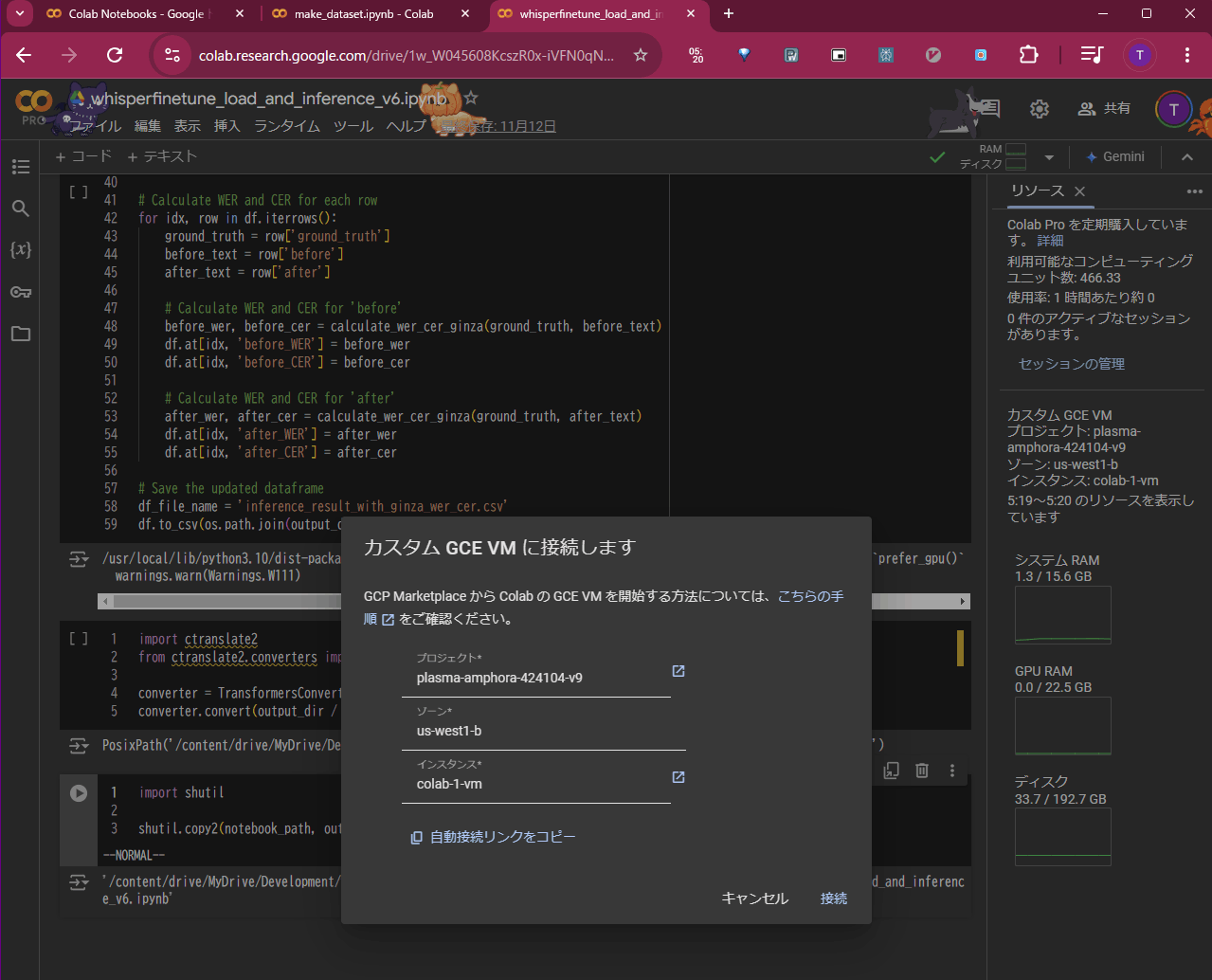This screenshot has width=1212, height=980.
Task: Open the 編集 menu
Action: pos(148,126)
